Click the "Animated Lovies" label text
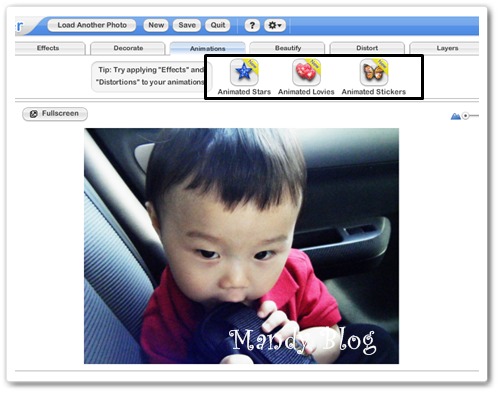The image size is (500, 394). (306, 92)
